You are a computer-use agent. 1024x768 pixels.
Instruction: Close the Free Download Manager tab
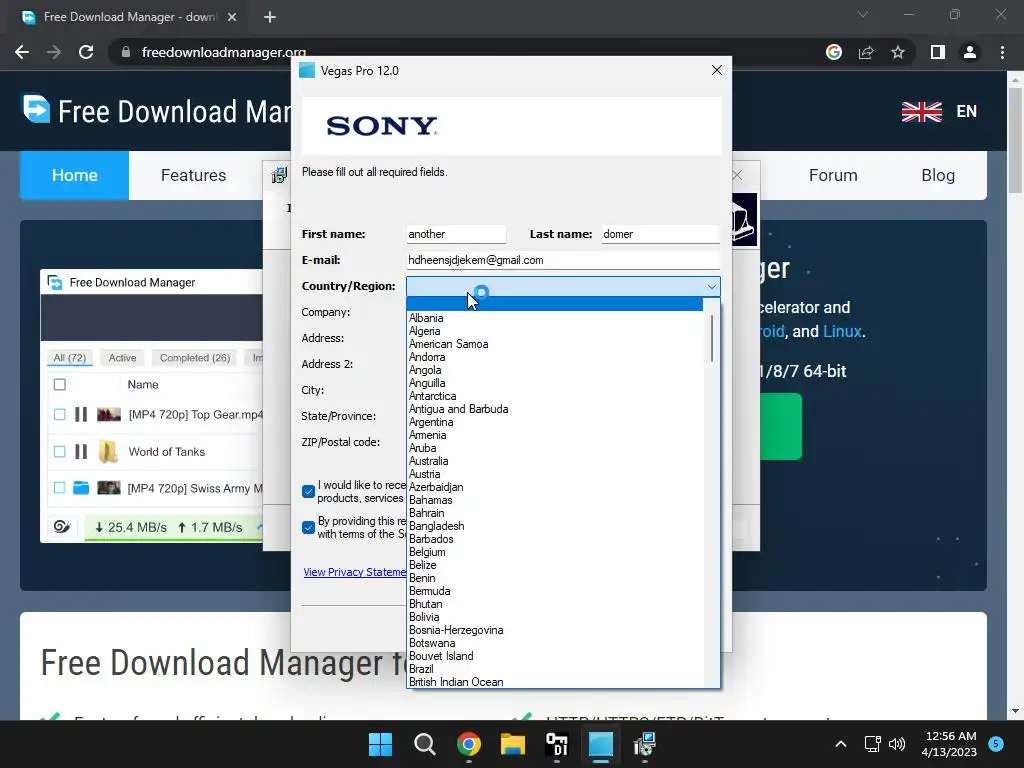[232, 17]
